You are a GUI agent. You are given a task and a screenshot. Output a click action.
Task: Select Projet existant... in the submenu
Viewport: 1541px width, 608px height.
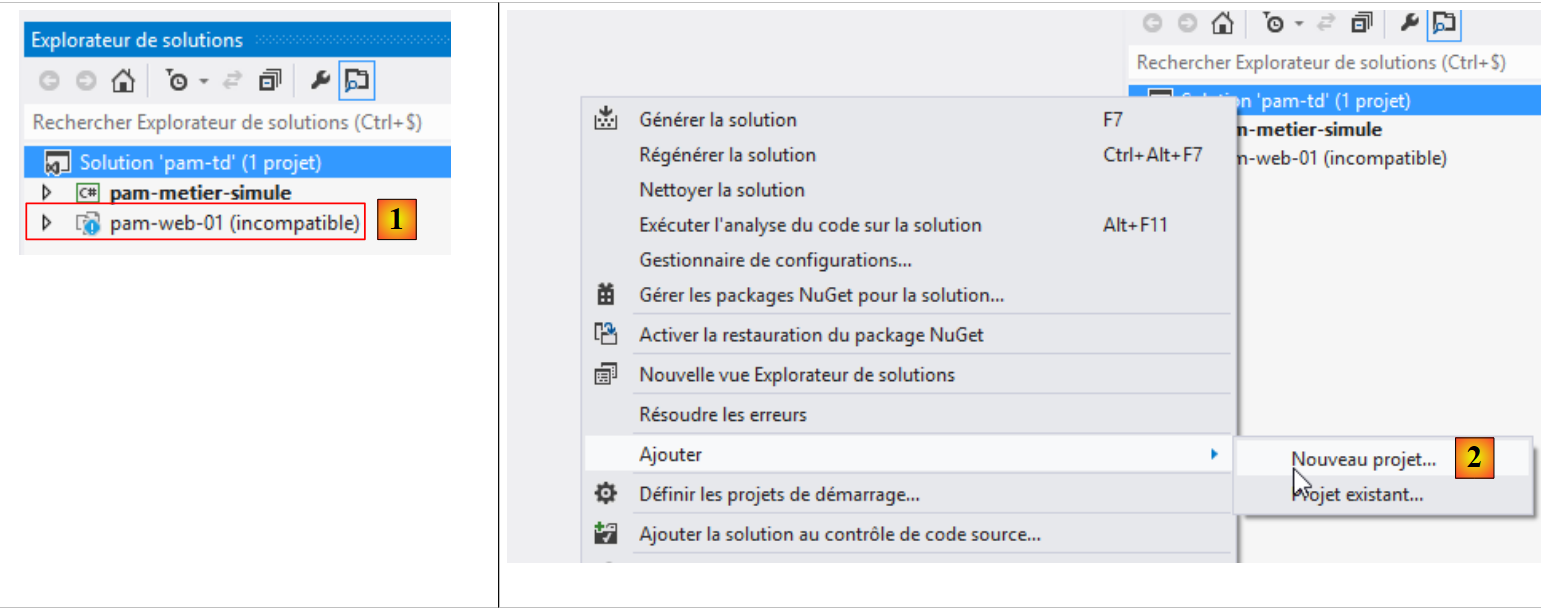tap(1362, 494)
